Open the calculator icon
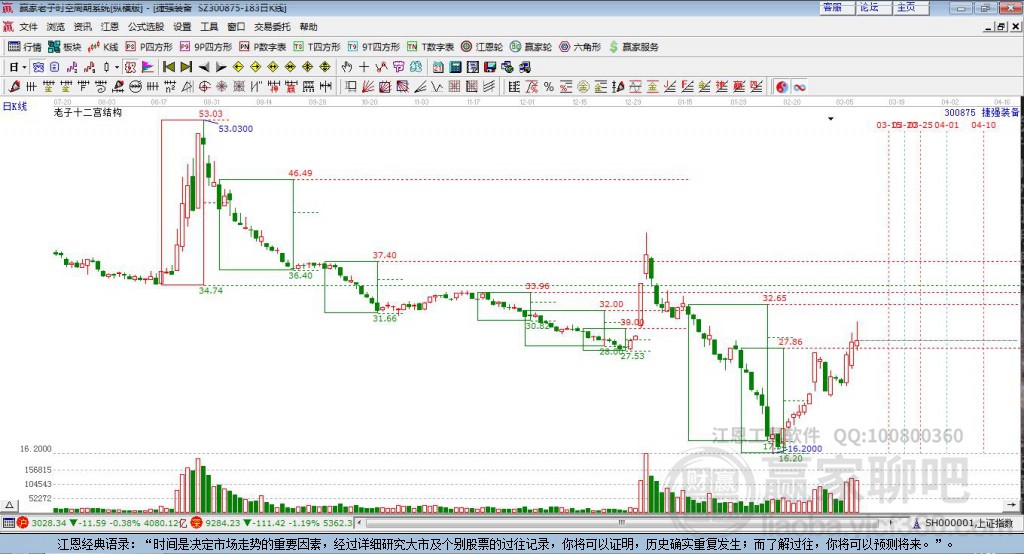The width and height of the screenshot is (1024, 554). pos(455,67)
